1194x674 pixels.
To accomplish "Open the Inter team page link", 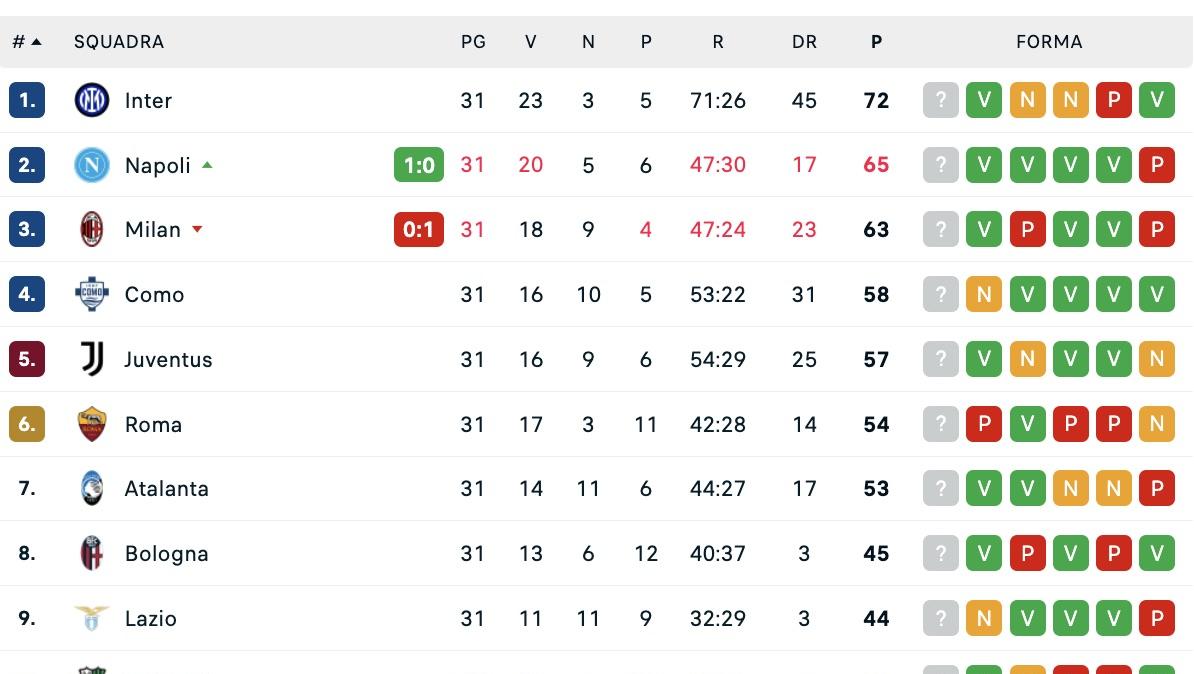I will tap(146, 100).
